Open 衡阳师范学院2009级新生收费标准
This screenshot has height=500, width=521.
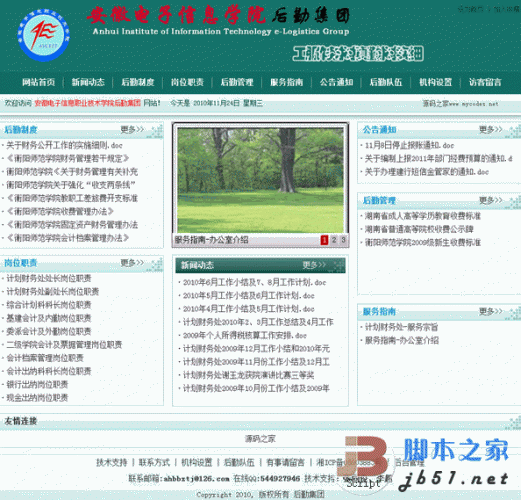(x=423, y=242)
